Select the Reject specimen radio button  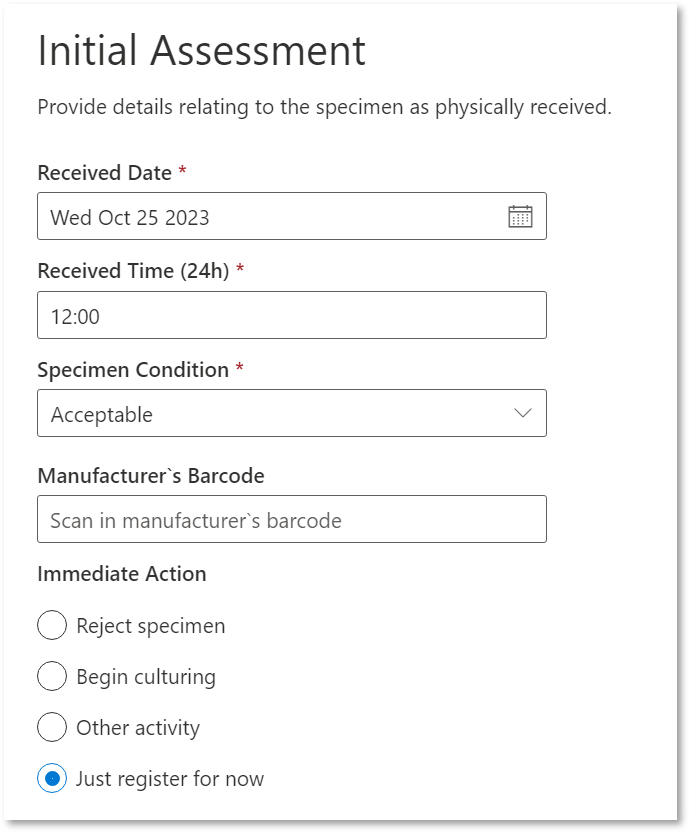(52, 625)
